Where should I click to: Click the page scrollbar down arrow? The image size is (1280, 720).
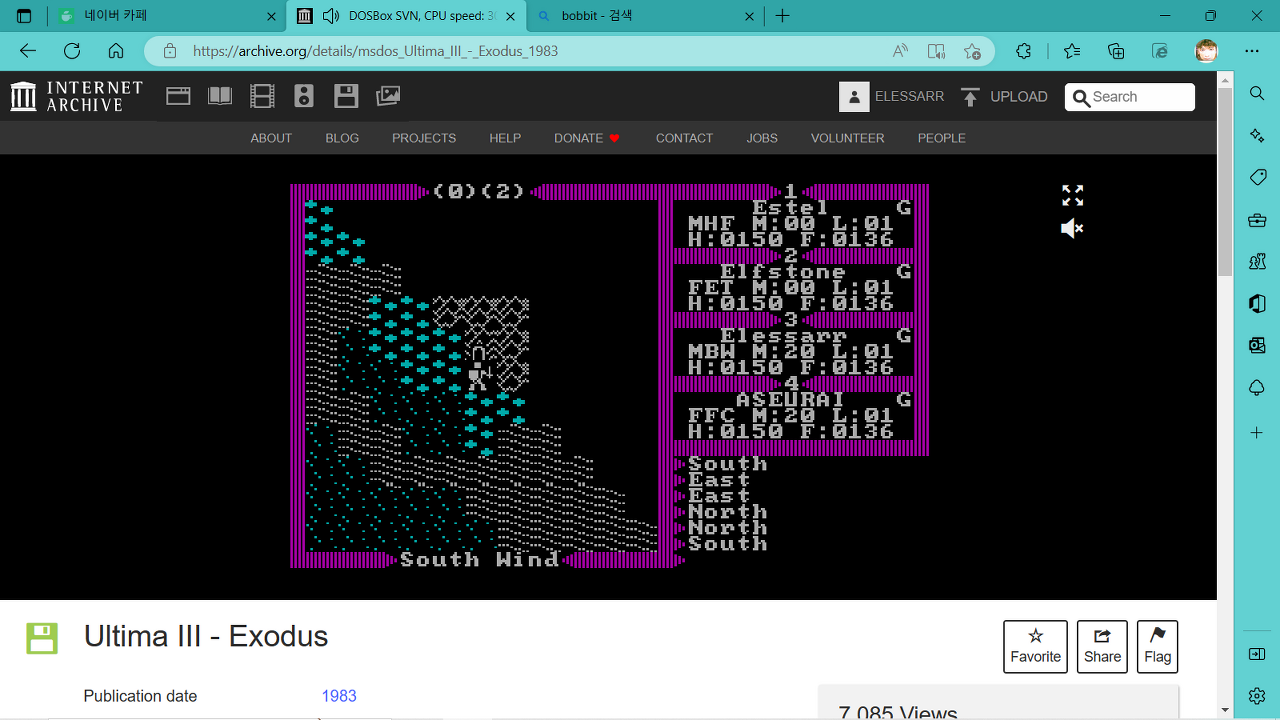(x=1225, y=711)
